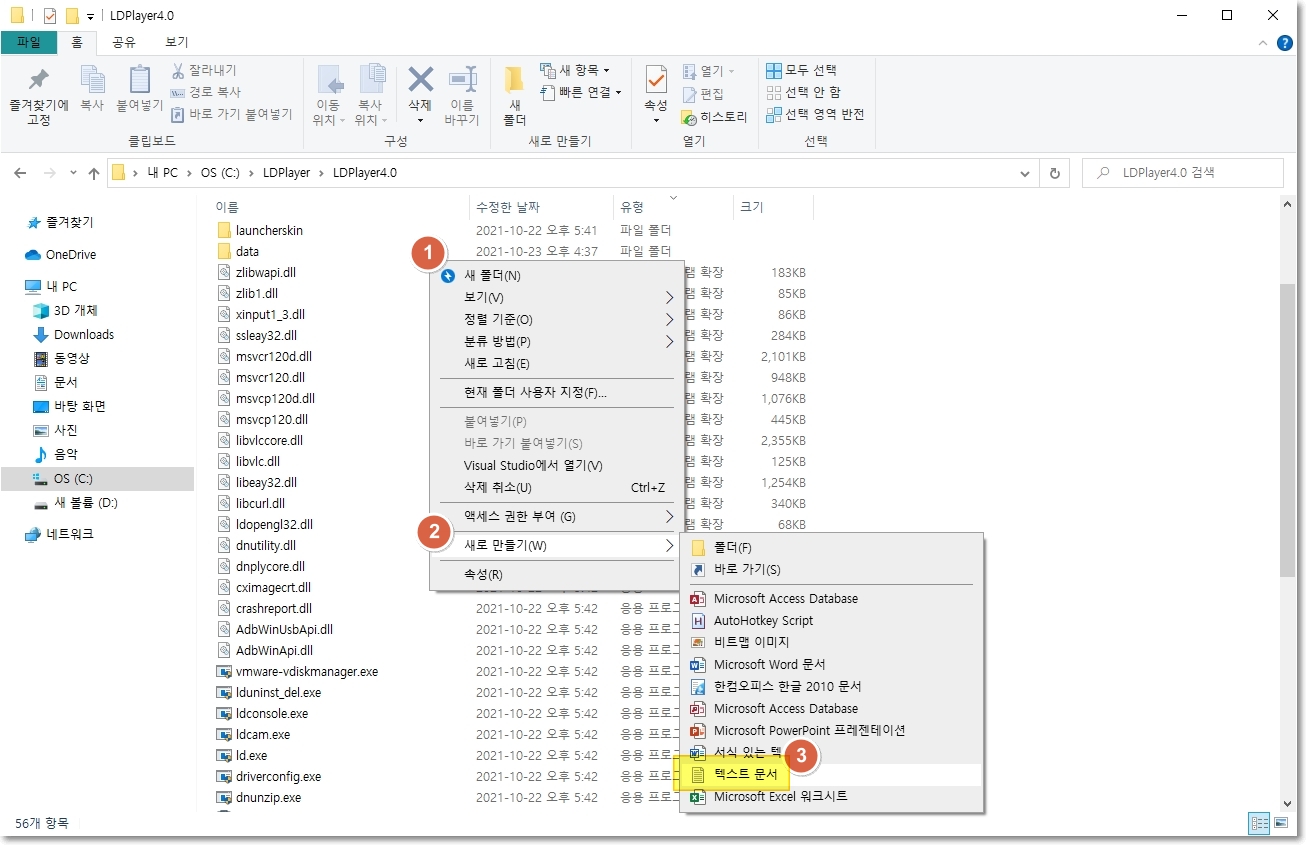Select OneDrive in navigation pane
1306x845 pixels.
pos(60,254)
